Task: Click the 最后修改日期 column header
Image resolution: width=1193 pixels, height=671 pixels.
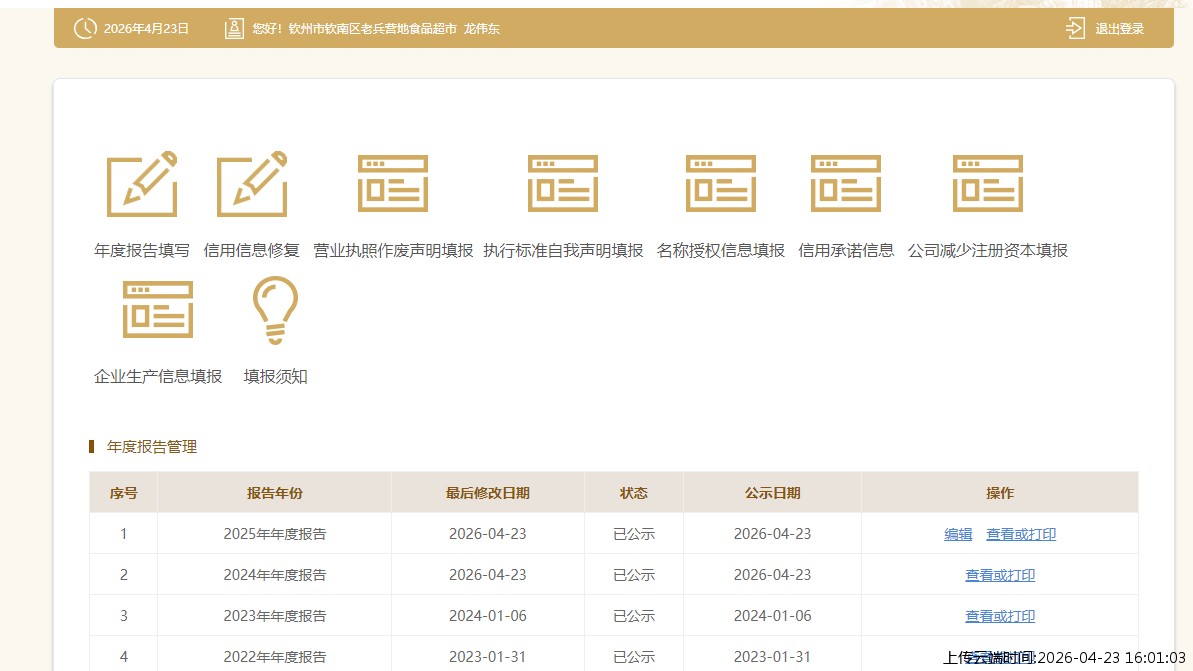Action: pos(488,493)
